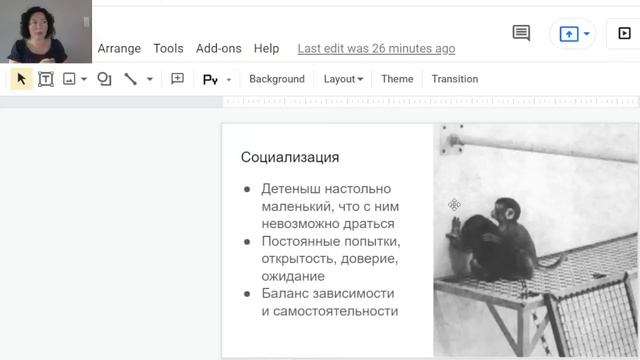Open the 'Last edit was 26 minutes ago' link

376,49
